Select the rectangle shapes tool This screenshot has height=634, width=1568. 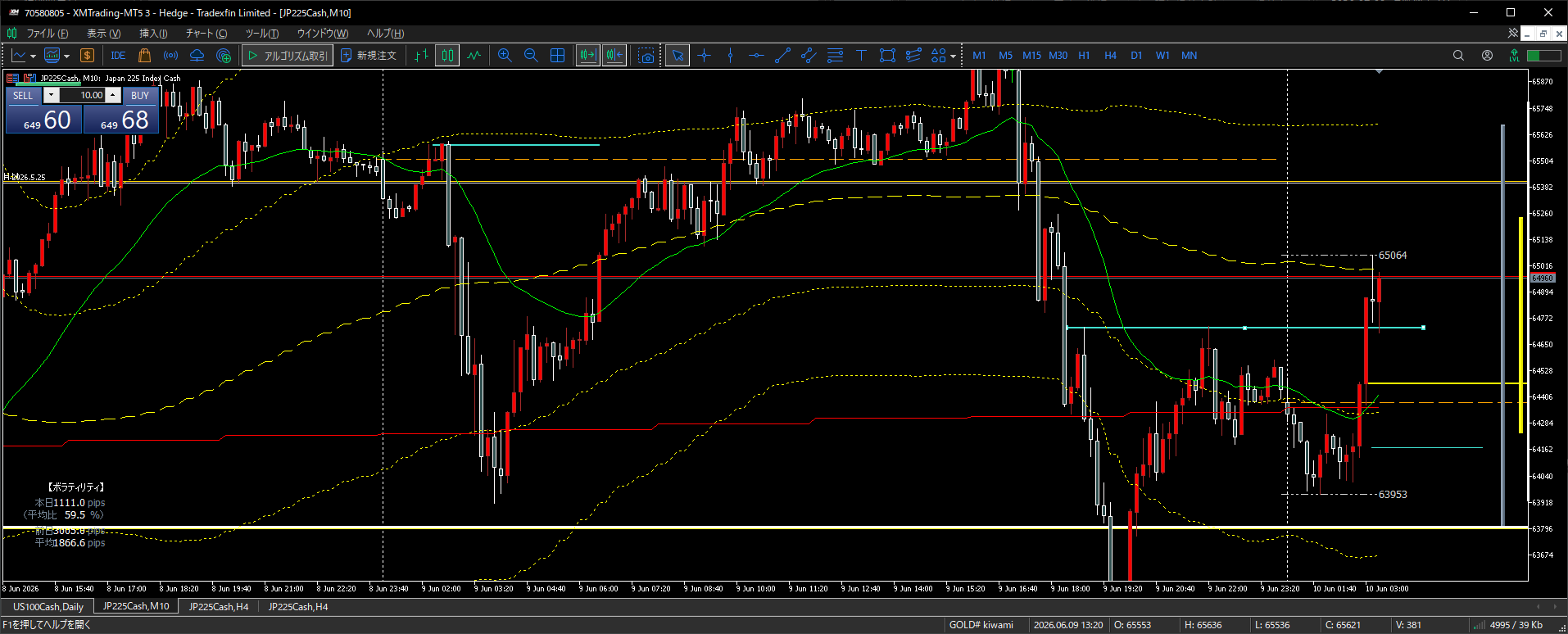coord(887,56)
